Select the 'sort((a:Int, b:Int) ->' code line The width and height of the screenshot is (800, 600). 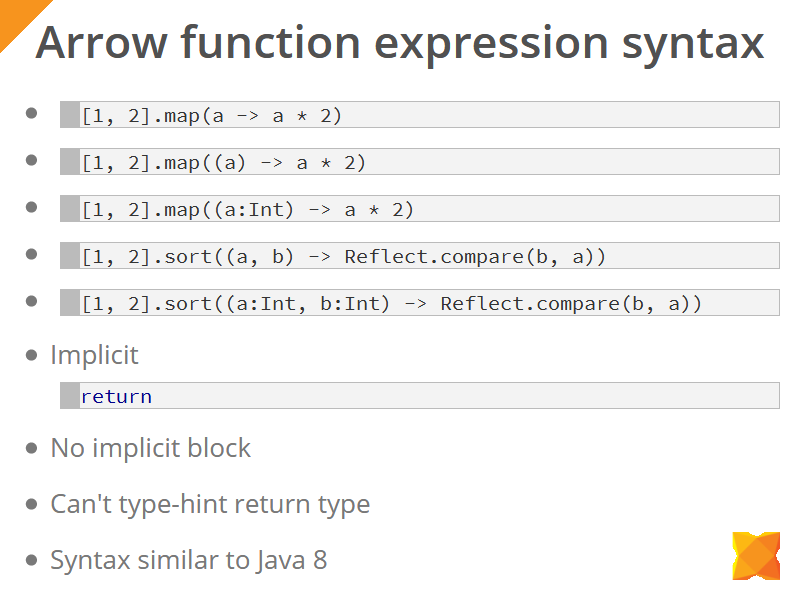click(x=392, y=303)
